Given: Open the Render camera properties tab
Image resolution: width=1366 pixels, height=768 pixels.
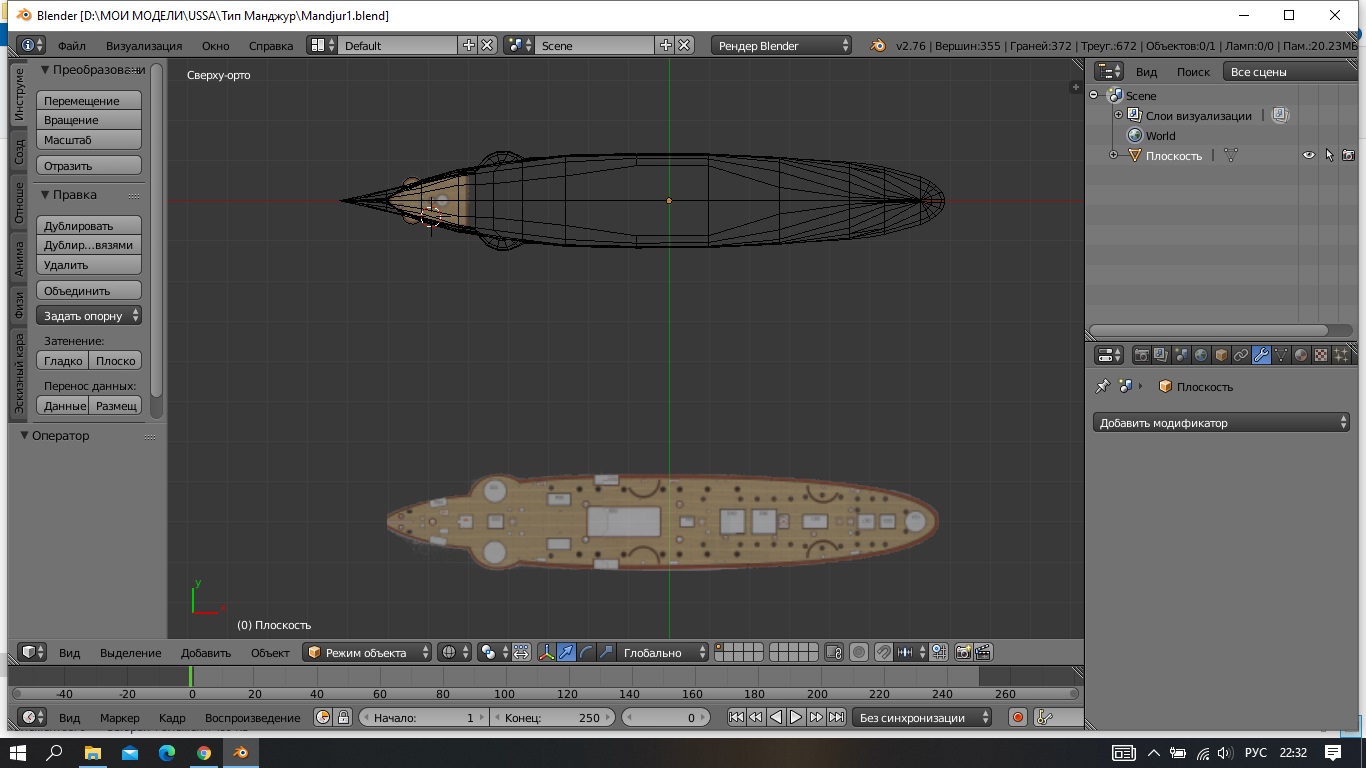Looking at the screenshot, I should point(1141,355).
